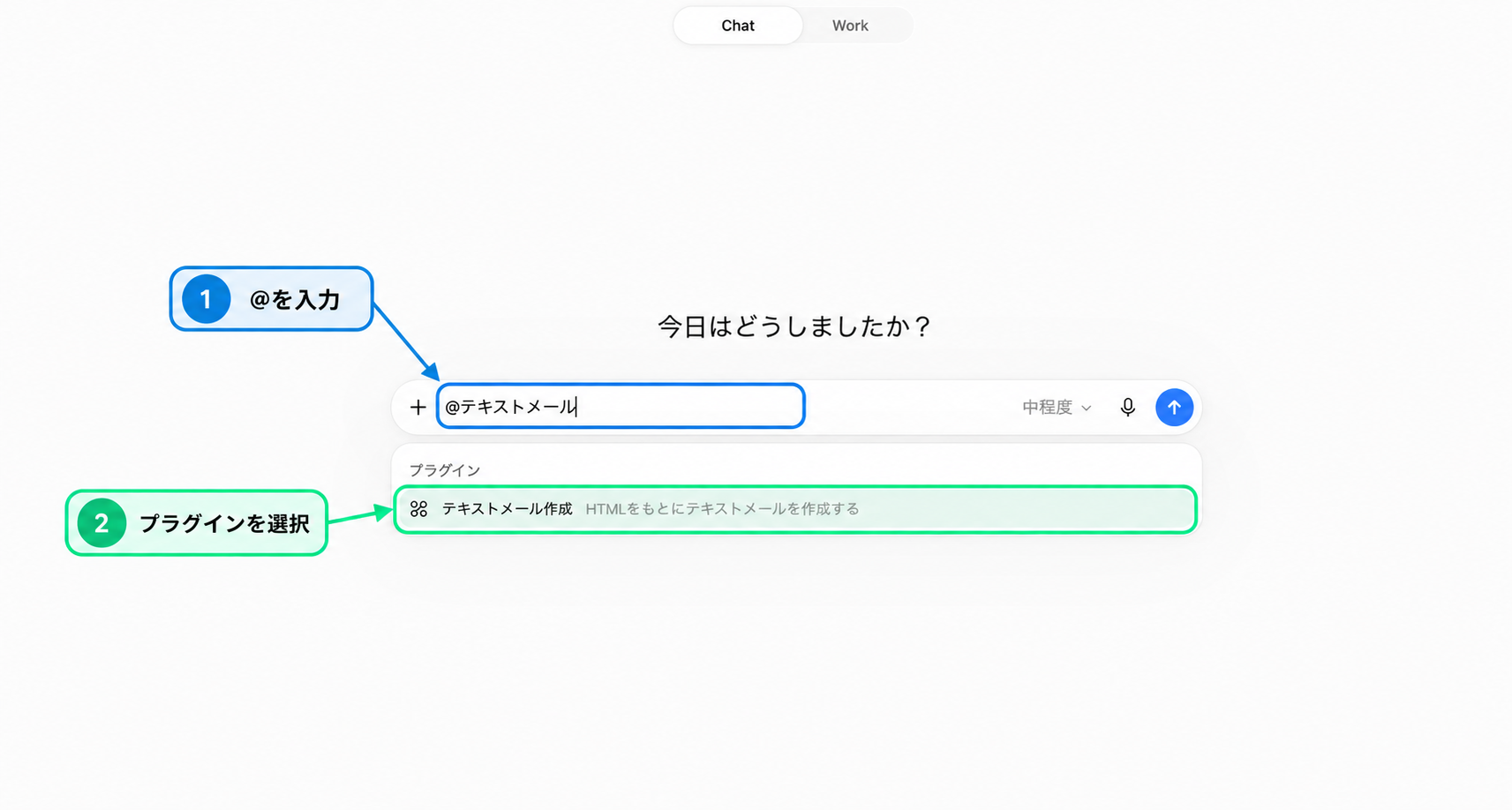
Task: Activate the microphone voice input icon
Action: [x=1127, y=407]
